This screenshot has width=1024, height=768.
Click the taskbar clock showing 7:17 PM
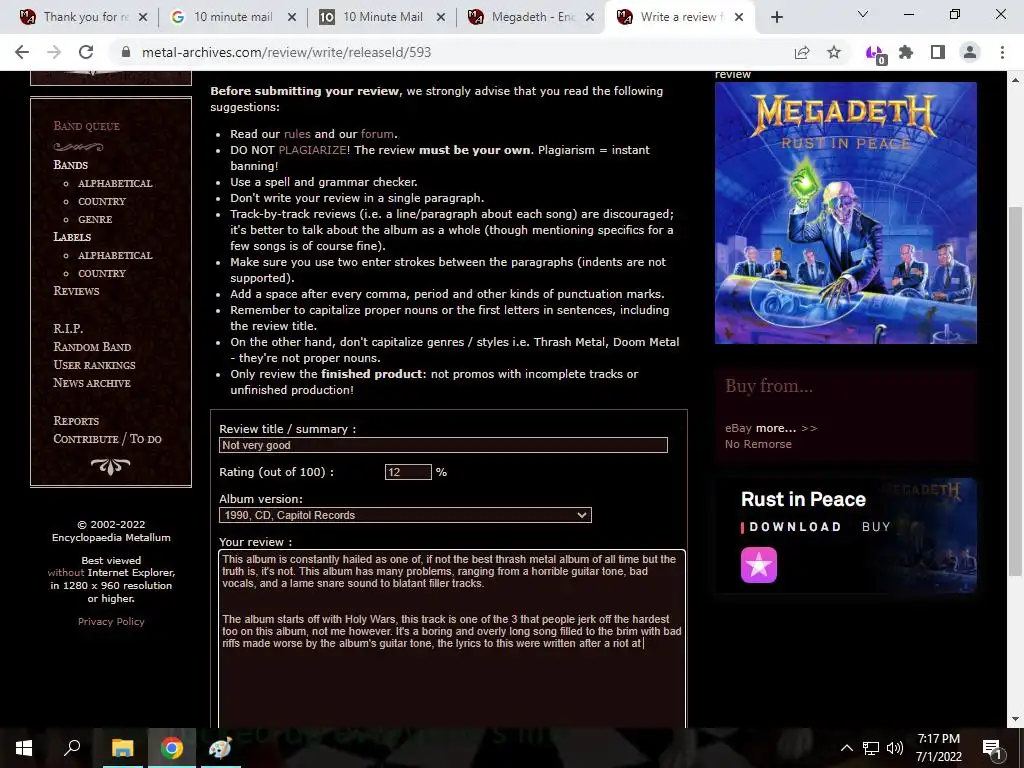[x=938, y=748]
